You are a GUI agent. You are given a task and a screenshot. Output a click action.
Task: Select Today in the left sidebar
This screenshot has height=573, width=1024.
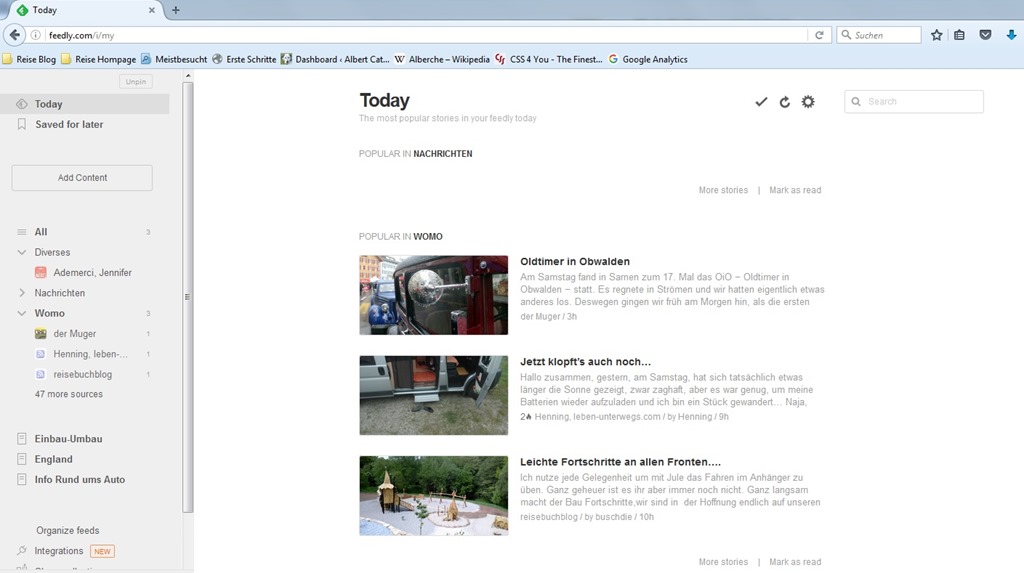point(48,104)
